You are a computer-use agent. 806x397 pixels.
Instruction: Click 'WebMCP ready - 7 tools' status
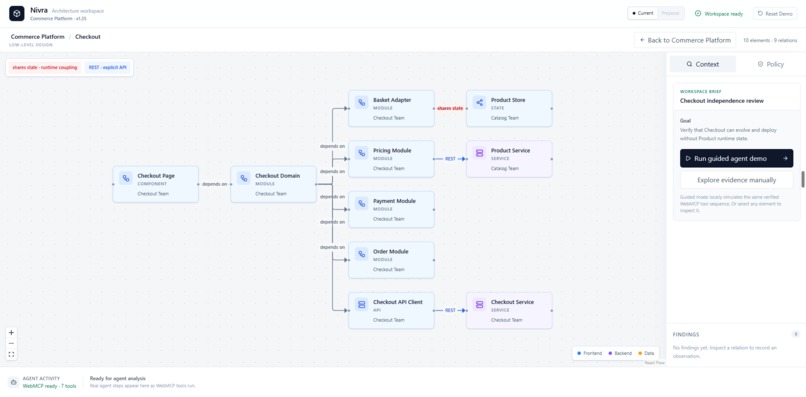(x=49, y=386)
